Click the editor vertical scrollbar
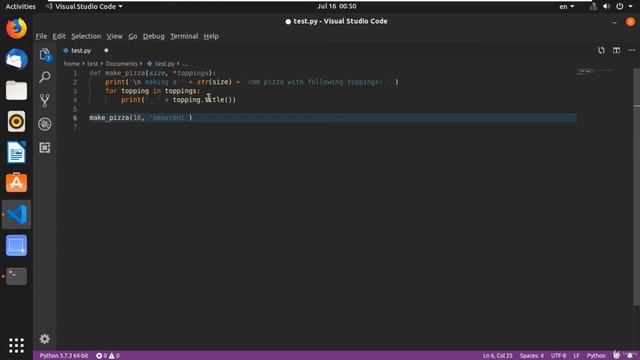The image size is (640, 360). pyautogui.click(x=636, y=186)
